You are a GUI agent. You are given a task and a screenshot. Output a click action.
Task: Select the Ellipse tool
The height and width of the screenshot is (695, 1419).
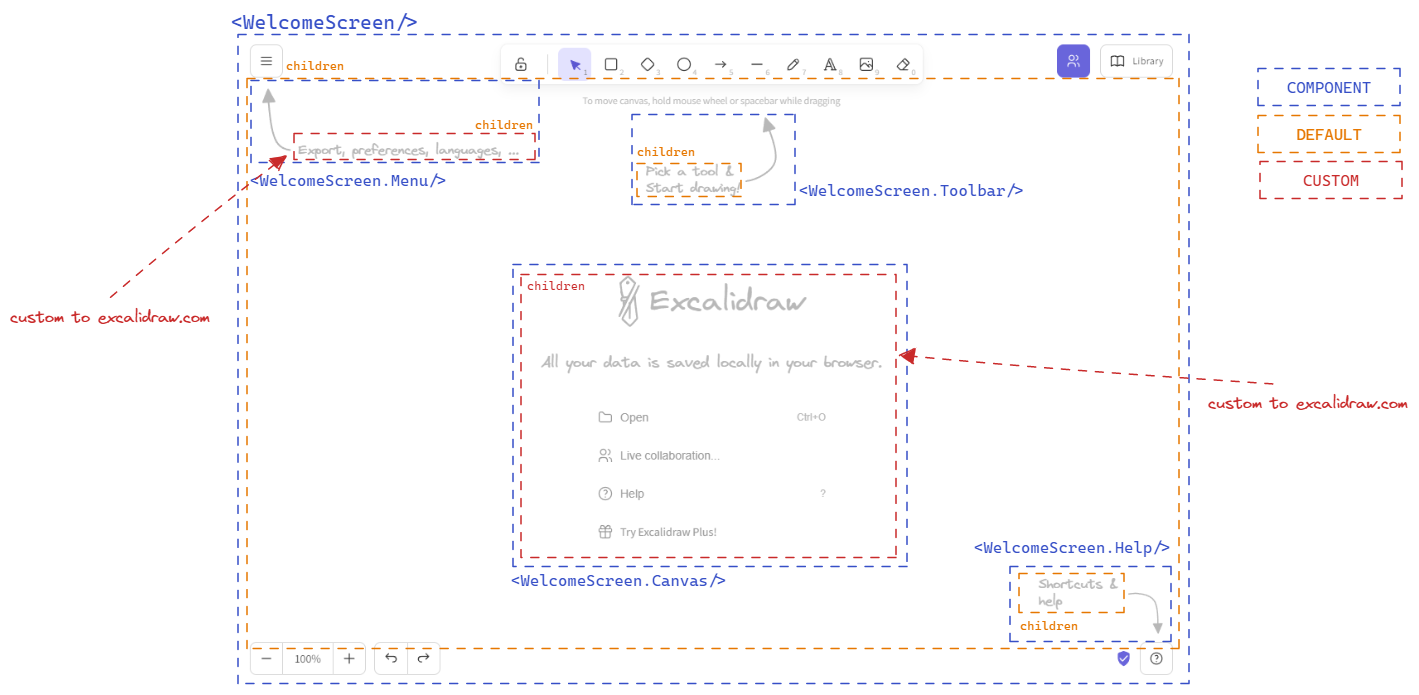click(685, 63)
